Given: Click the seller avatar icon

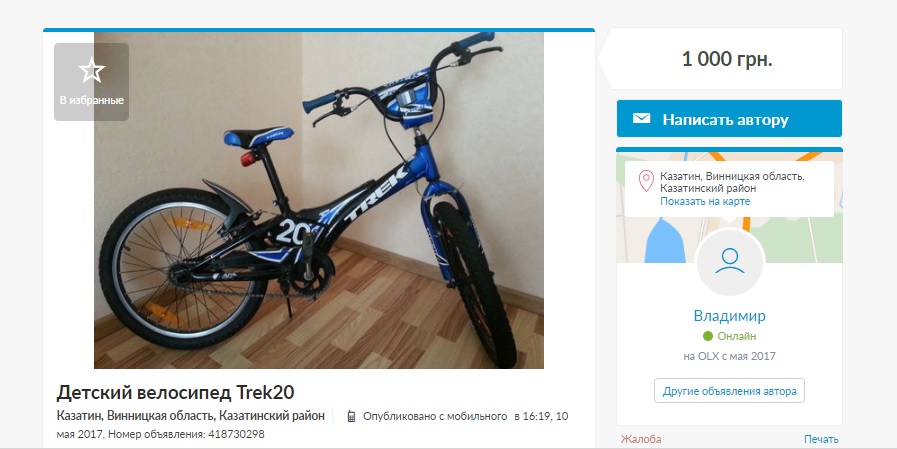Looking at the screenshot, I should (729, 261).
